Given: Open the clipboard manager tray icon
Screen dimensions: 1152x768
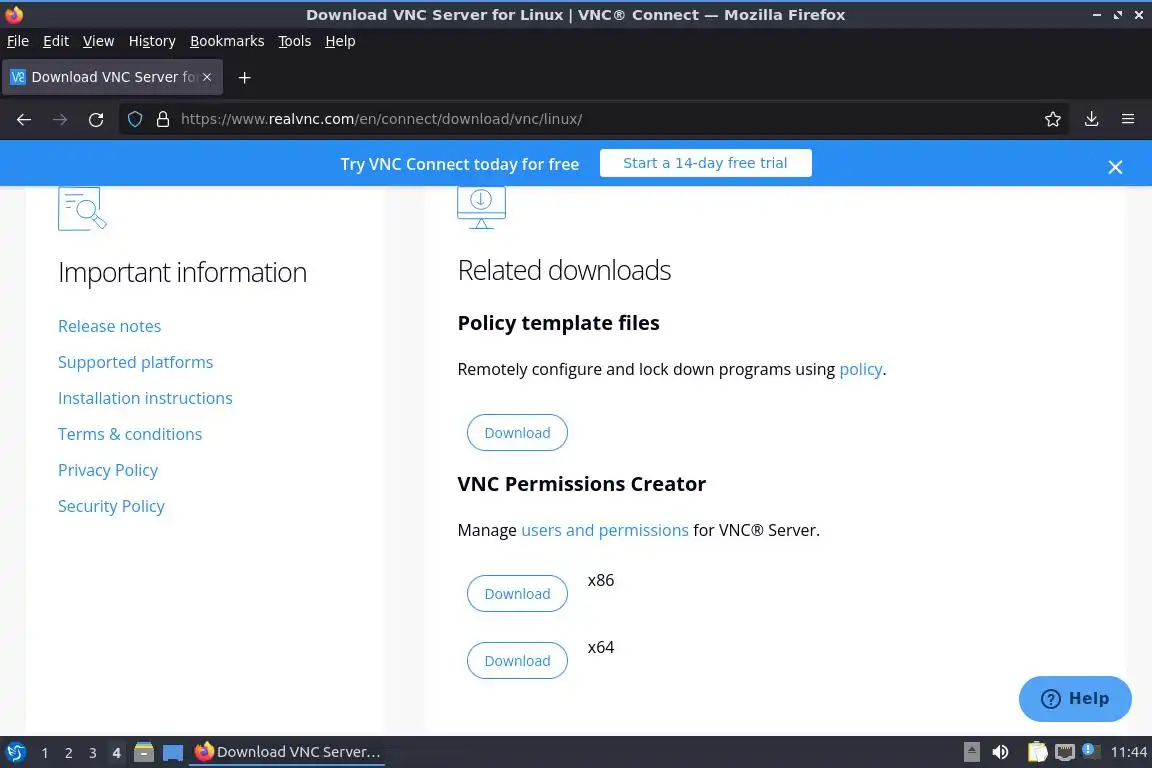Looking at the screenshot, I should [1037, 752].
